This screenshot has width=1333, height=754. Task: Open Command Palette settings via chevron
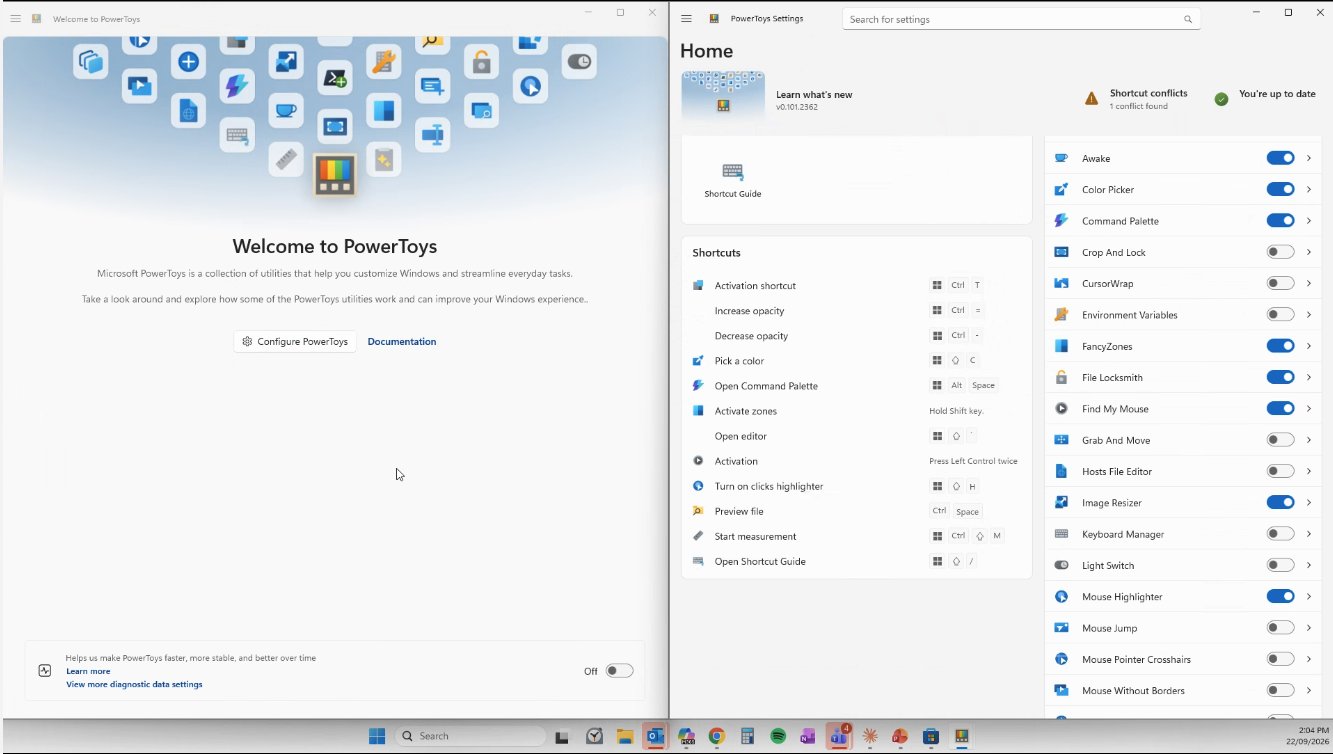(x=1309, y=221)
